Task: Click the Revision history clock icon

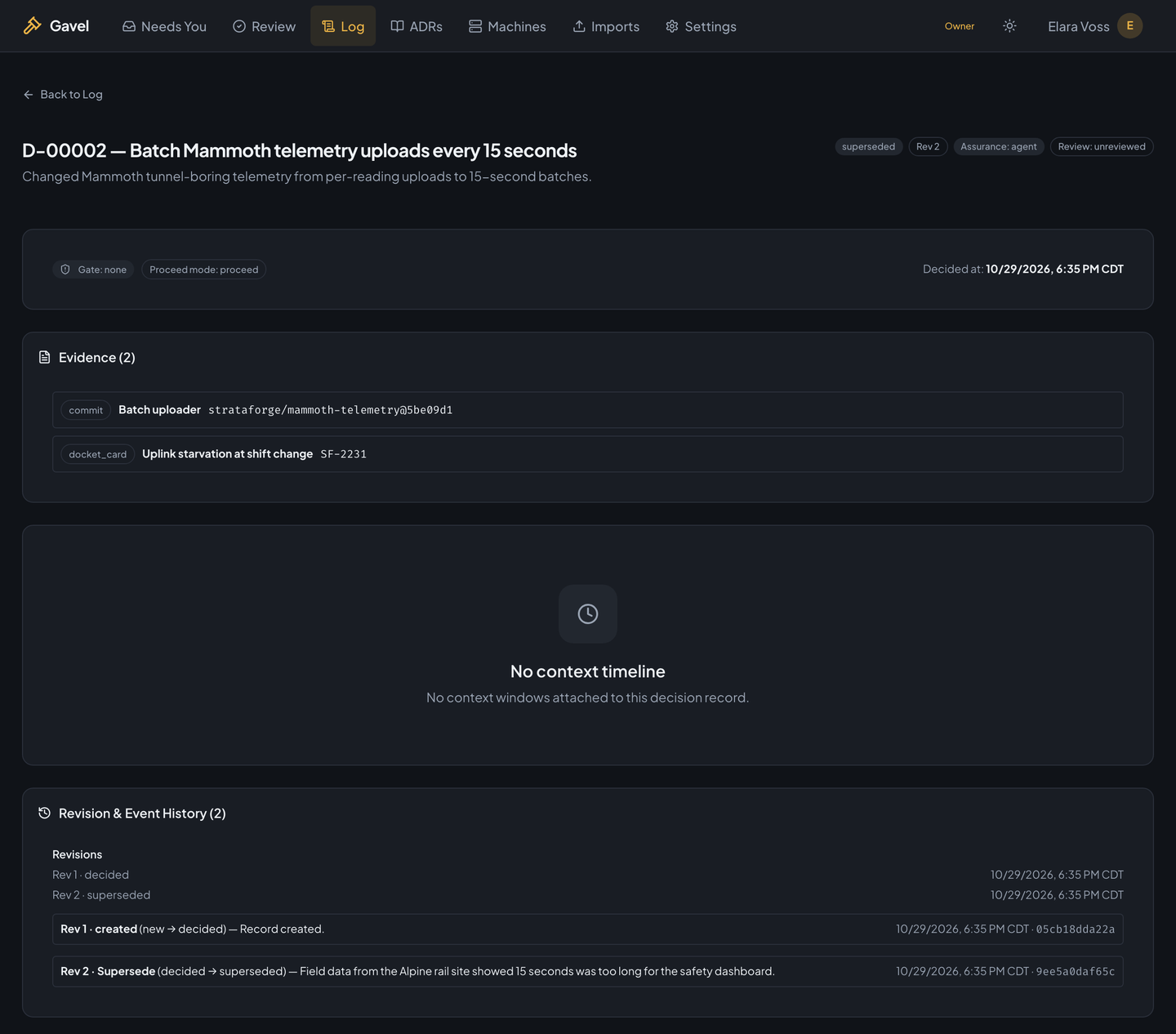Action: (x=45, y=813)
